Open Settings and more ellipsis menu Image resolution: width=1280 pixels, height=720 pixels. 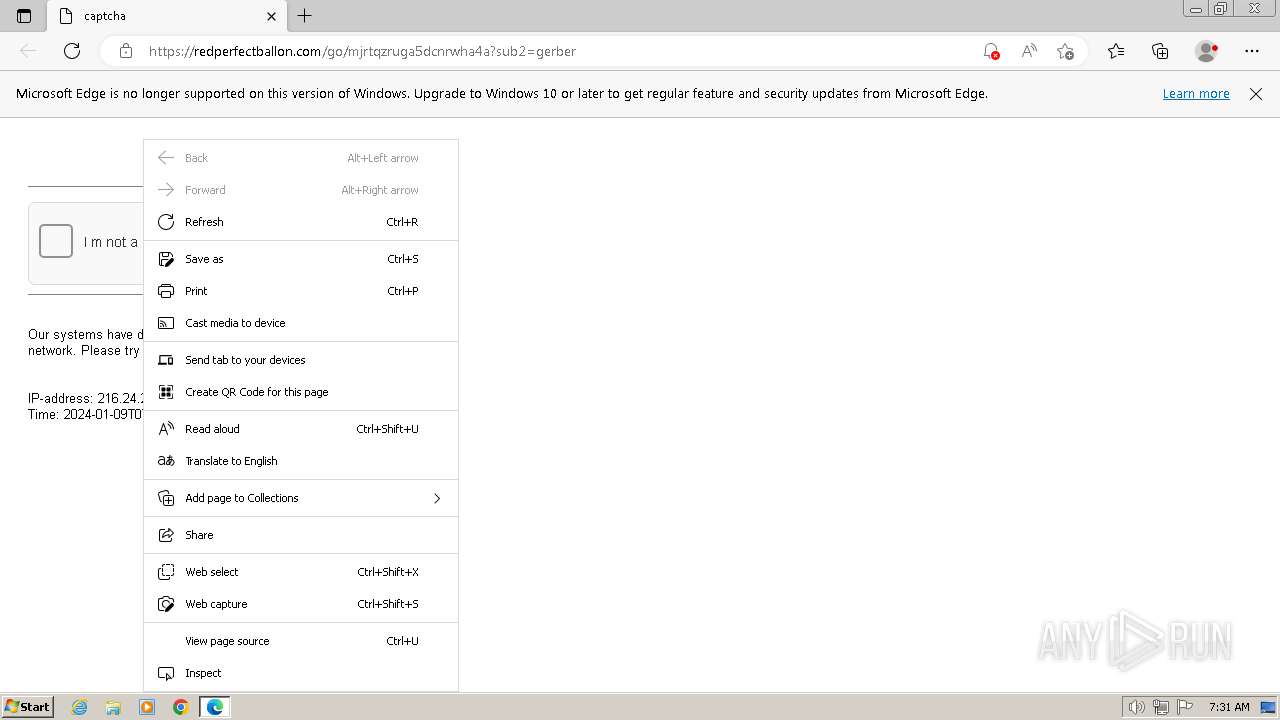[x=1252, y=51]
